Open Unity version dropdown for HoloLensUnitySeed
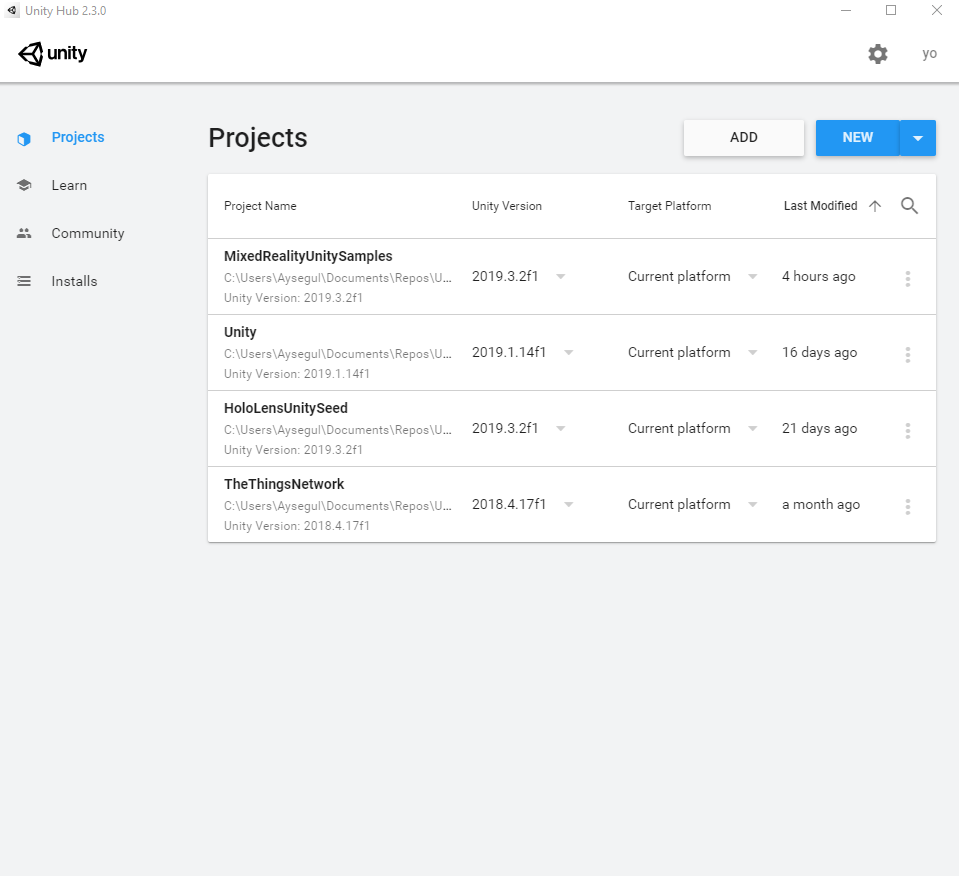This screenshot has height=876, width=959. pos(560,428)
